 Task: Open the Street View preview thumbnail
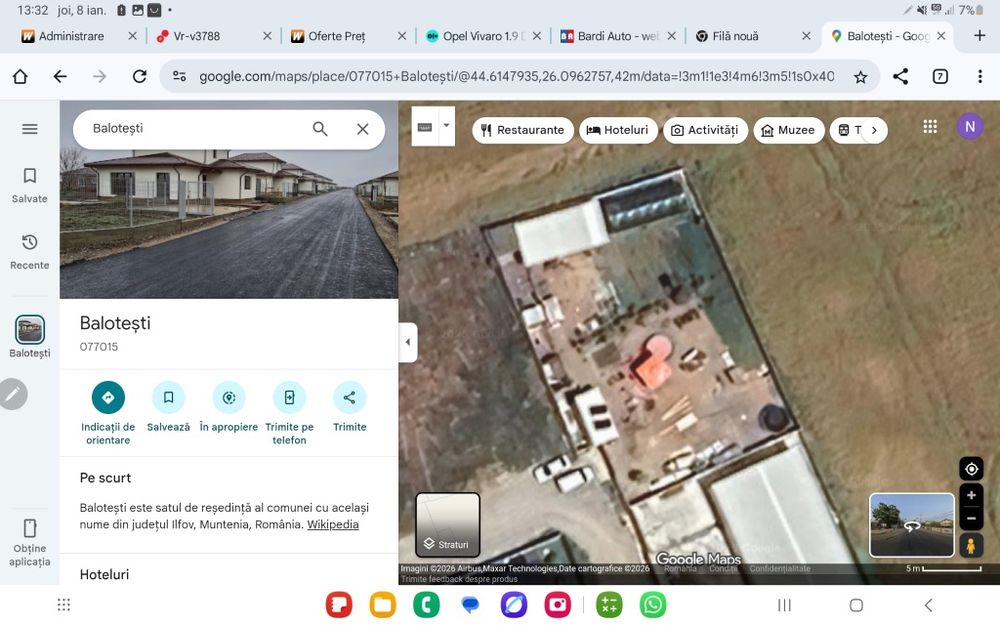[x=911, y=526]
